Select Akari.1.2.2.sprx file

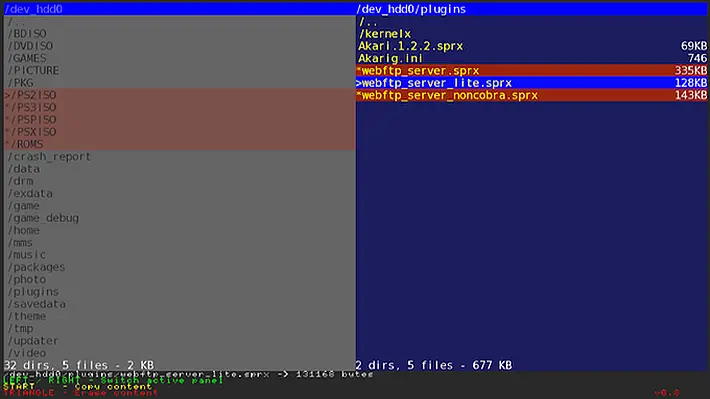[x=532, y=46]
